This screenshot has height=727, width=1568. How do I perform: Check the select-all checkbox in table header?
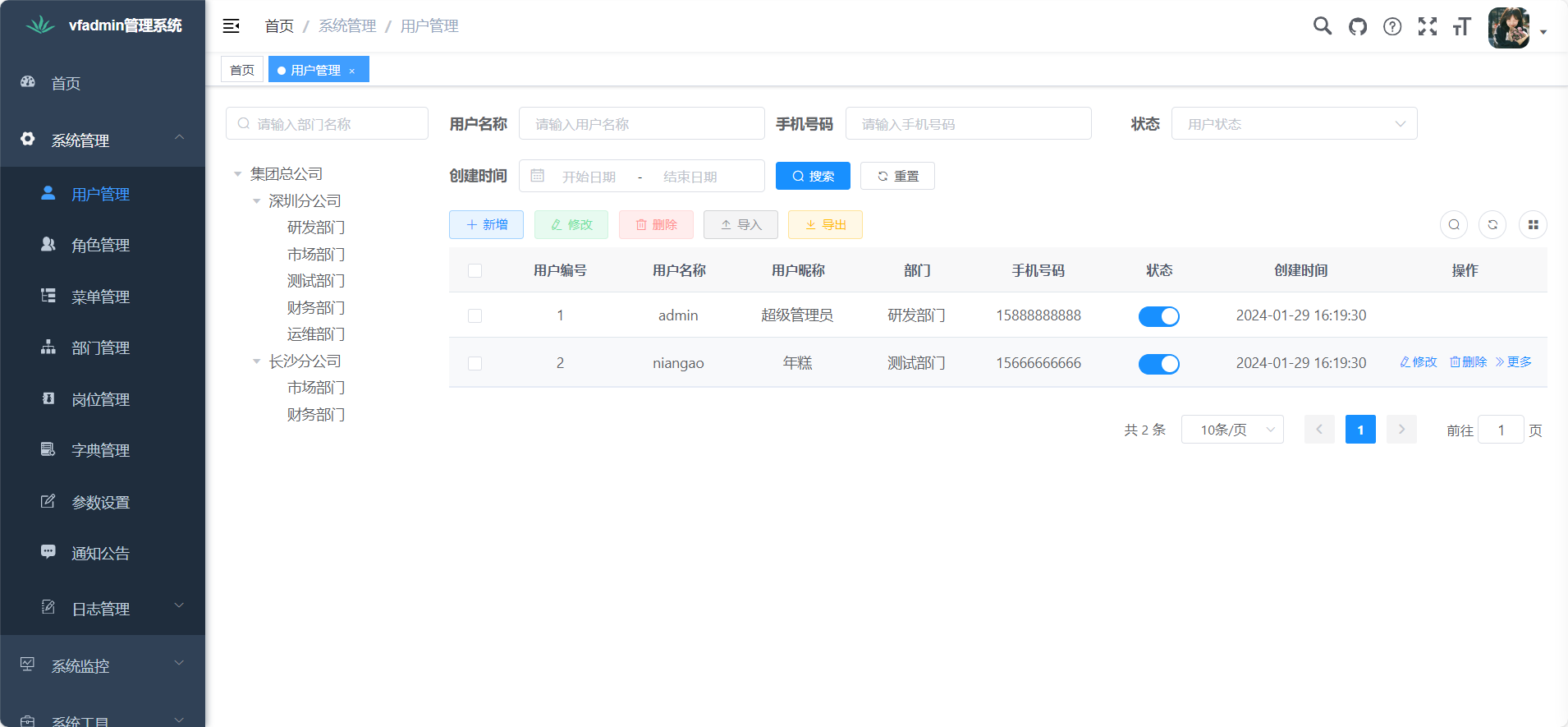coord(475,271)
